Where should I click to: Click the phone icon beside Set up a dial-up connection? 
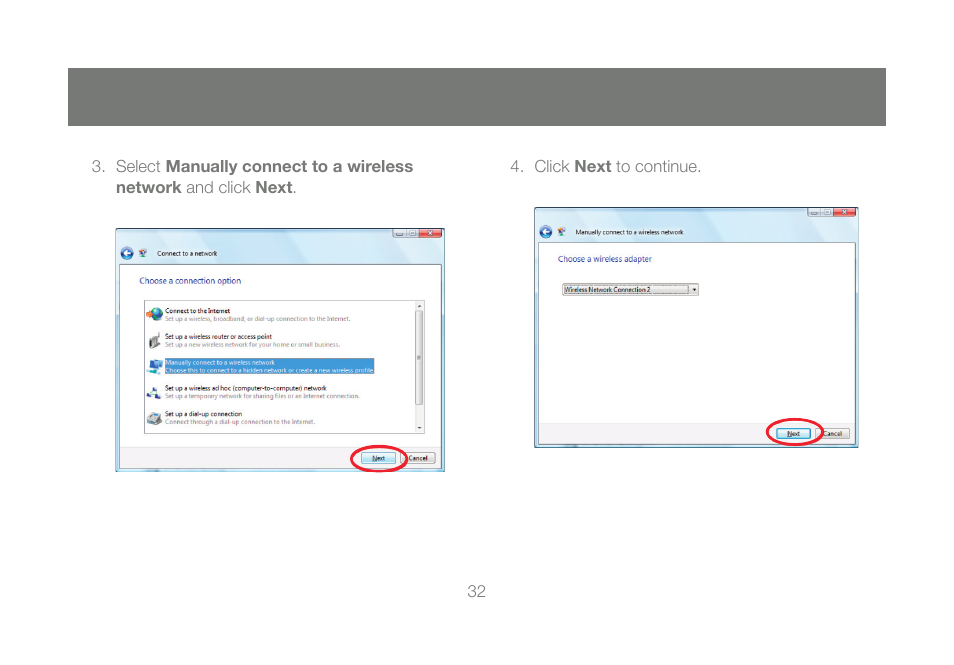pos(155,417)
